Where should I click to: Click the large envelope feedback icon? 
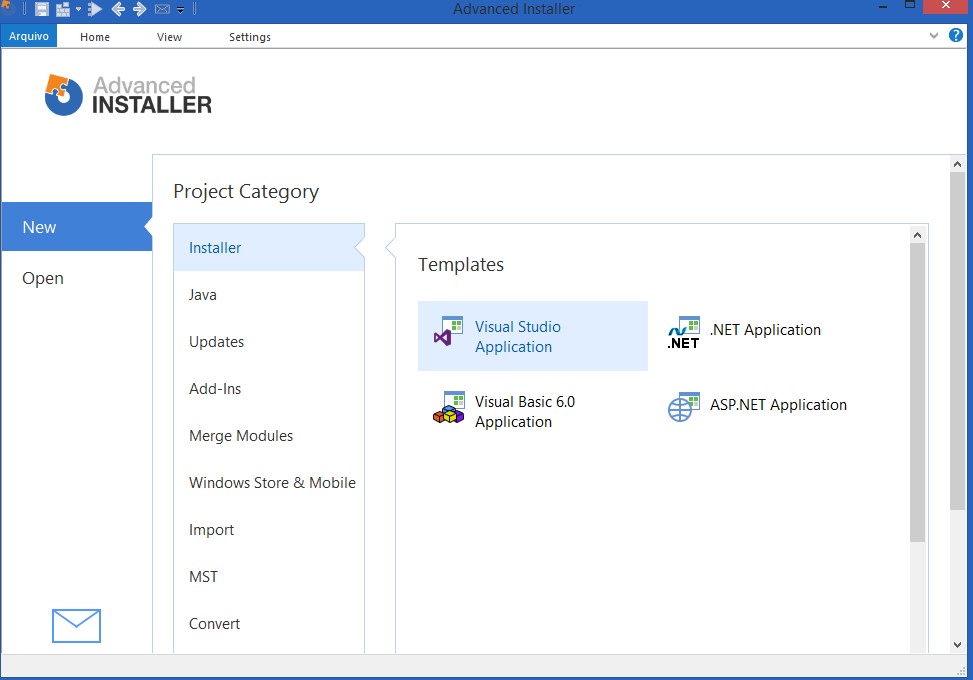point(76,625)
